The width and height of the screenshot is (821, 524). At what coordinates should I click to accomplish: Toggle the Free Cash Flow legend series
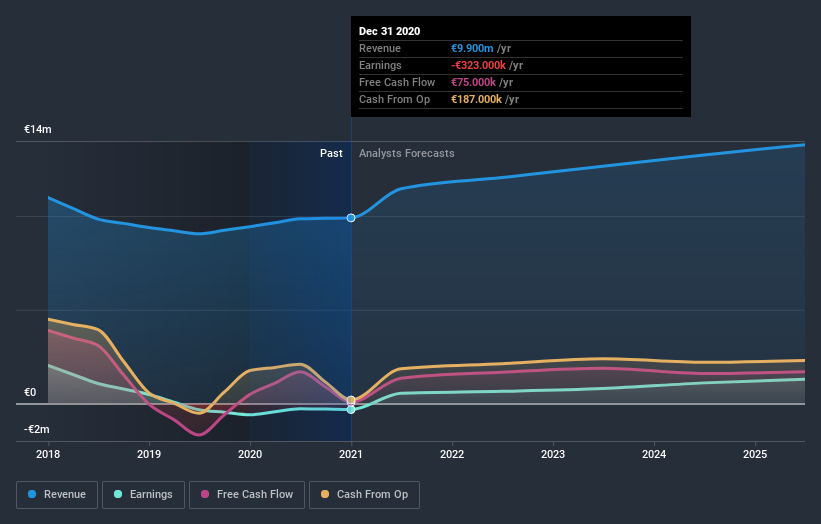(x=247, y=495)
